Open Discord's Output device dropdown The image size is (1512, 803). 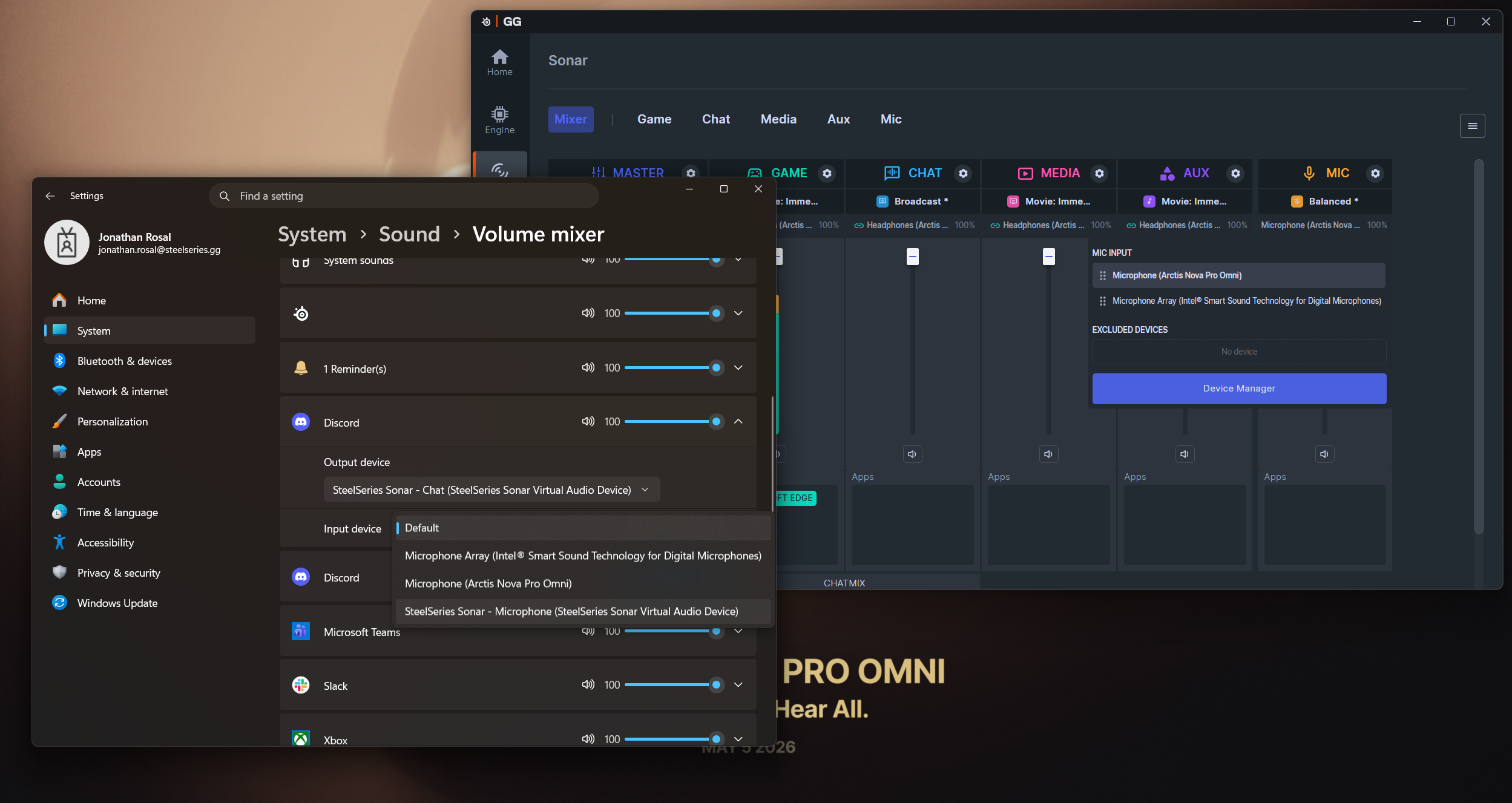[491, 490]
